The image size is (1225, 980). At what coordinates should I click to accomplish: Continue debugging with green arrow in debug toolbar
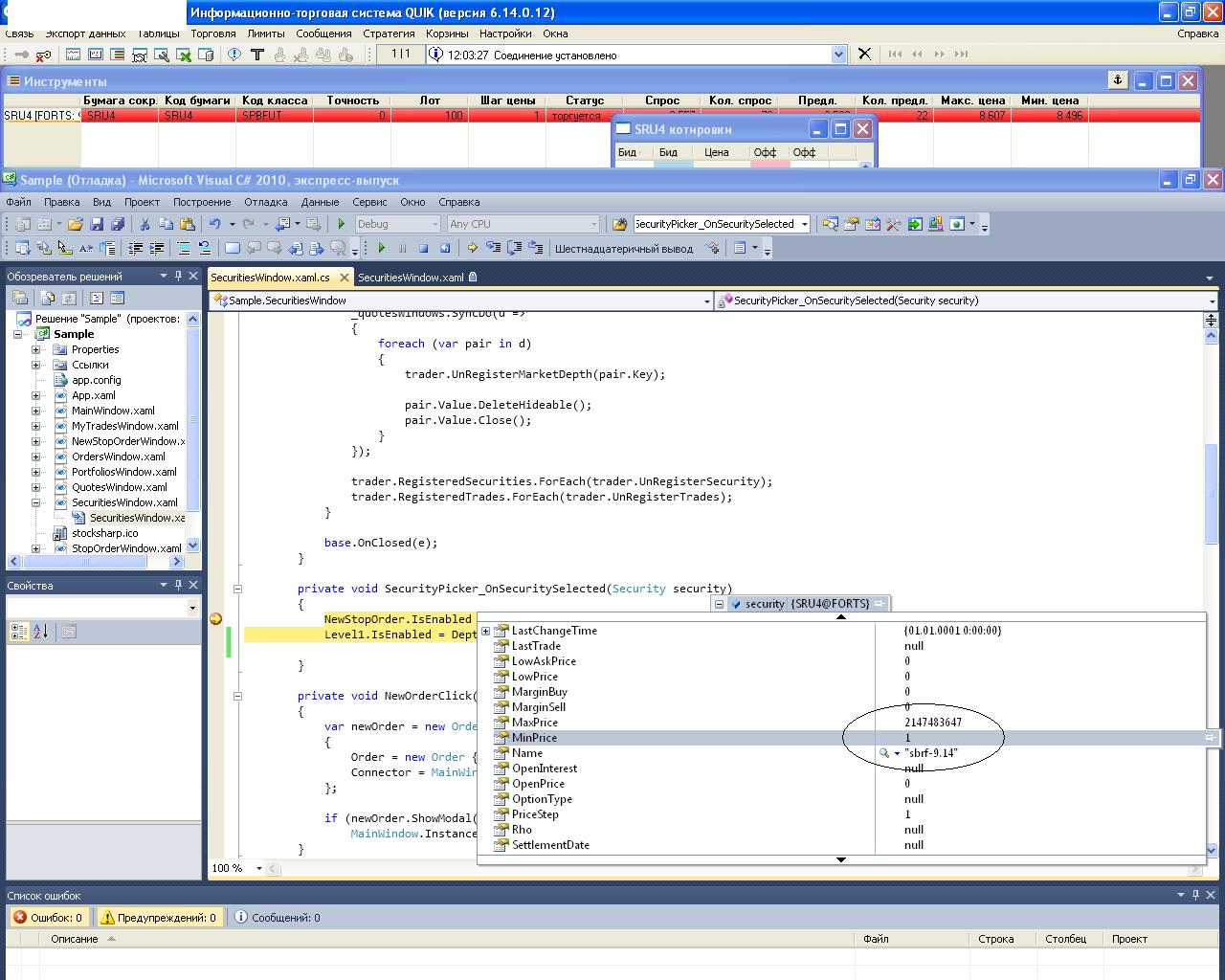click(381, 248)
